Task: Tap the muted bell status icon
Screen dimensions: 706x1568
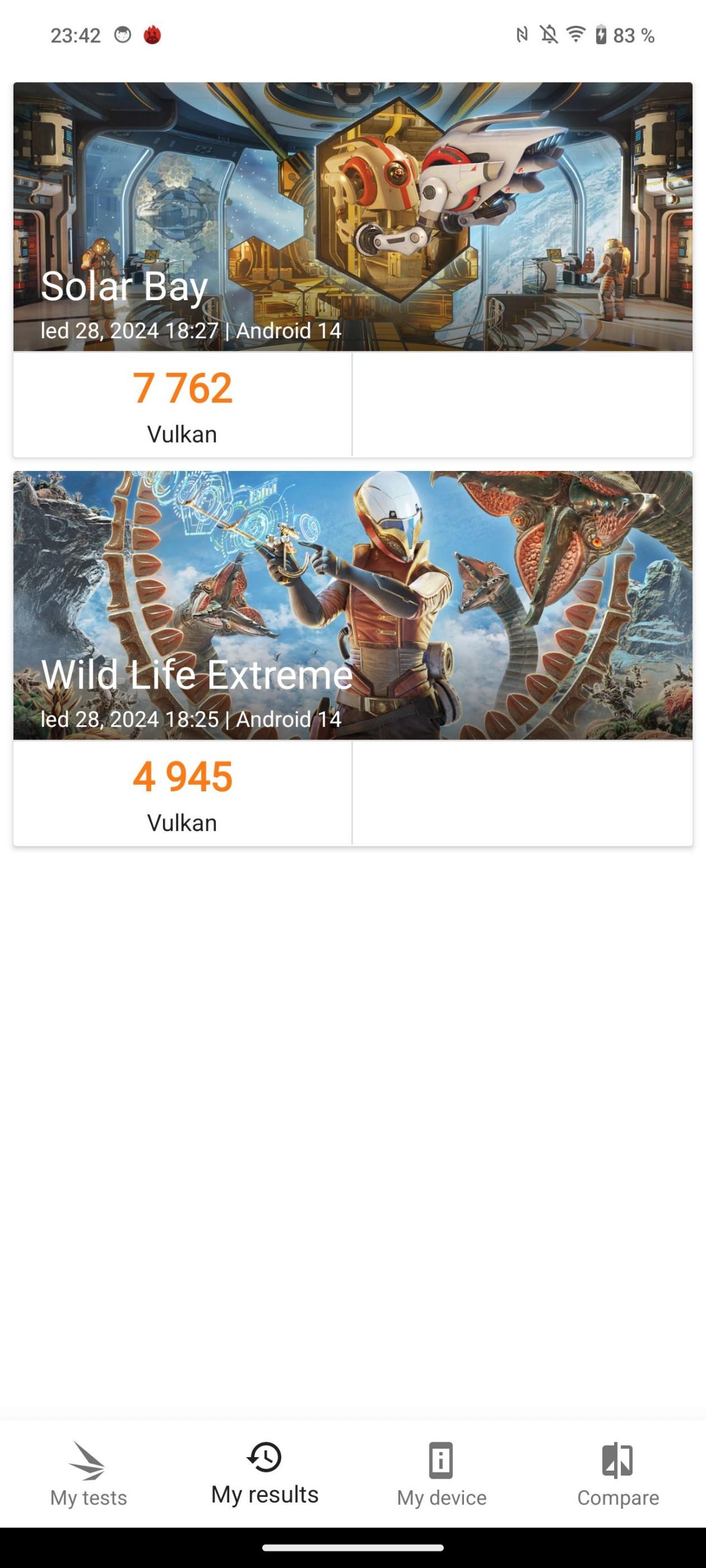Action: tap(548, 35)
